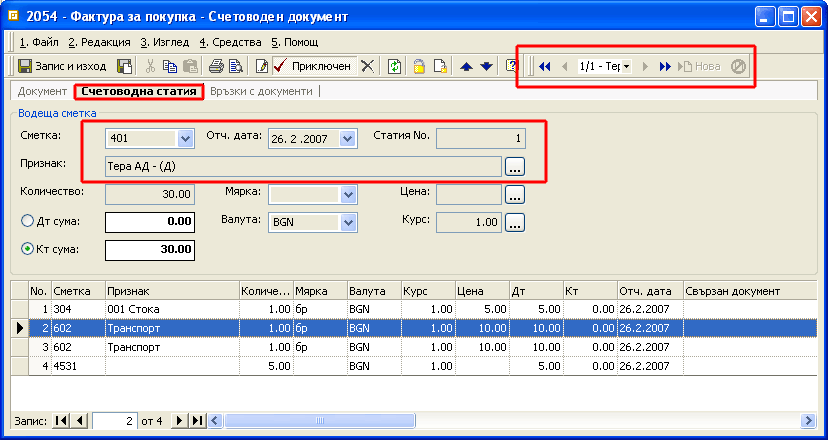Open the Изглед menu
The image size is (828, 440).
pyautogui.click(x=165, y=42)
